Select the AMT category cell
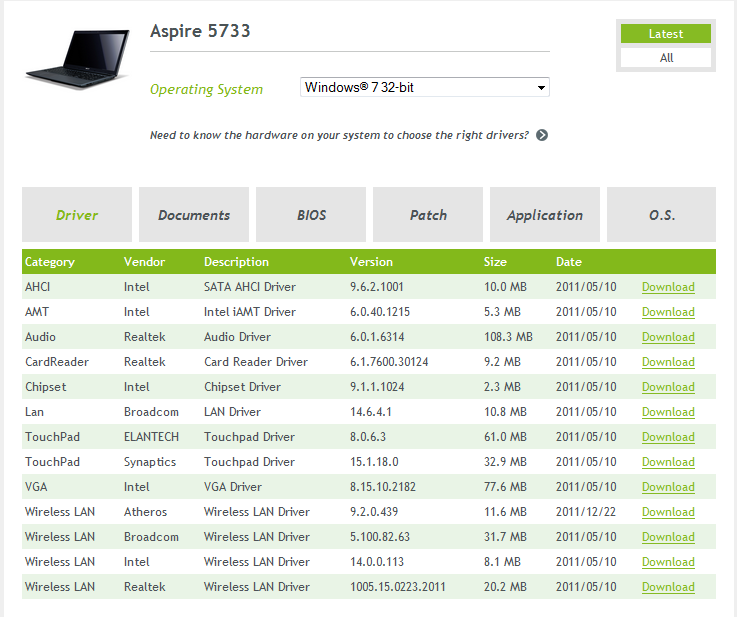 (37, 312)
